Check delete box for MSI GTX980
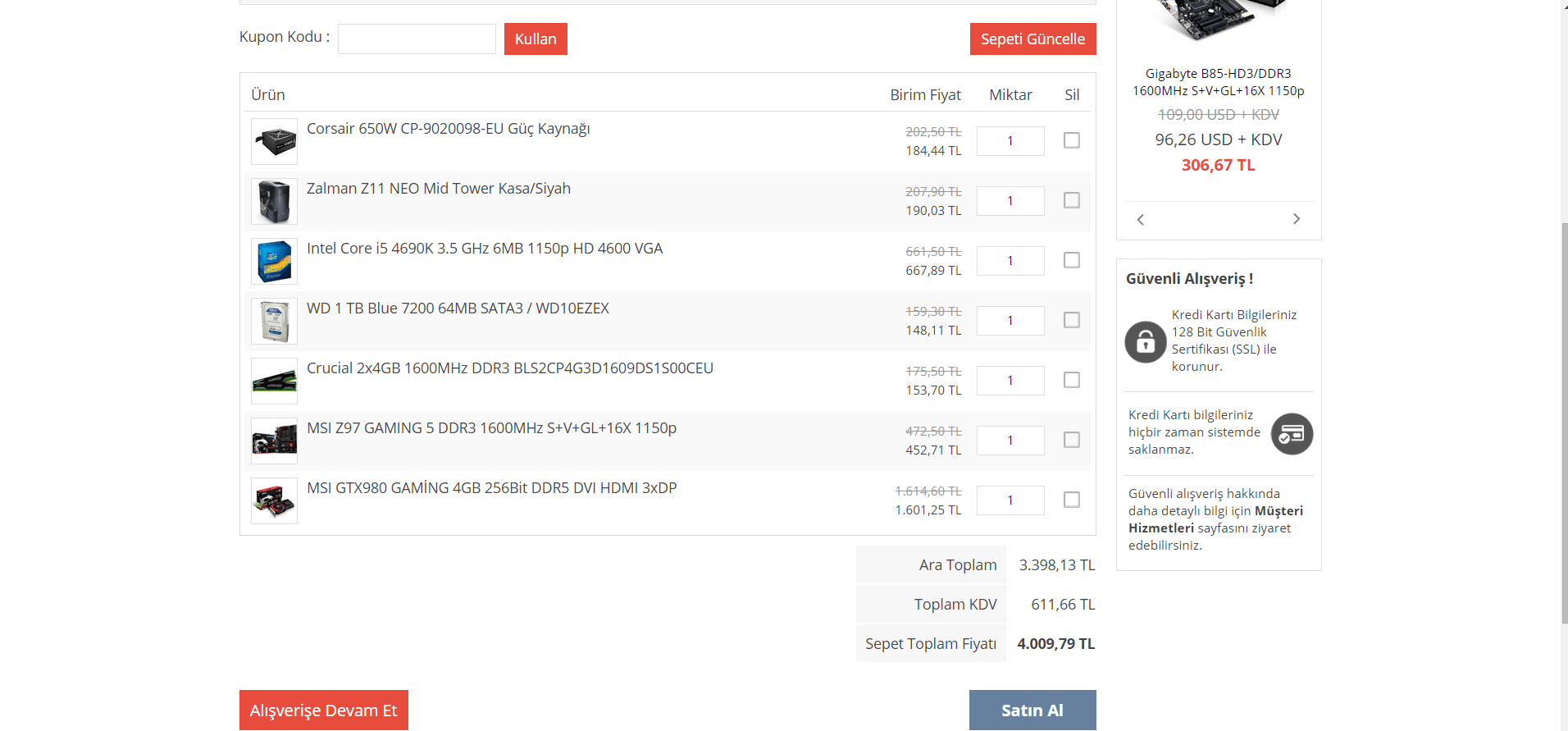 pyautogui.click(x=1071, y=500)
